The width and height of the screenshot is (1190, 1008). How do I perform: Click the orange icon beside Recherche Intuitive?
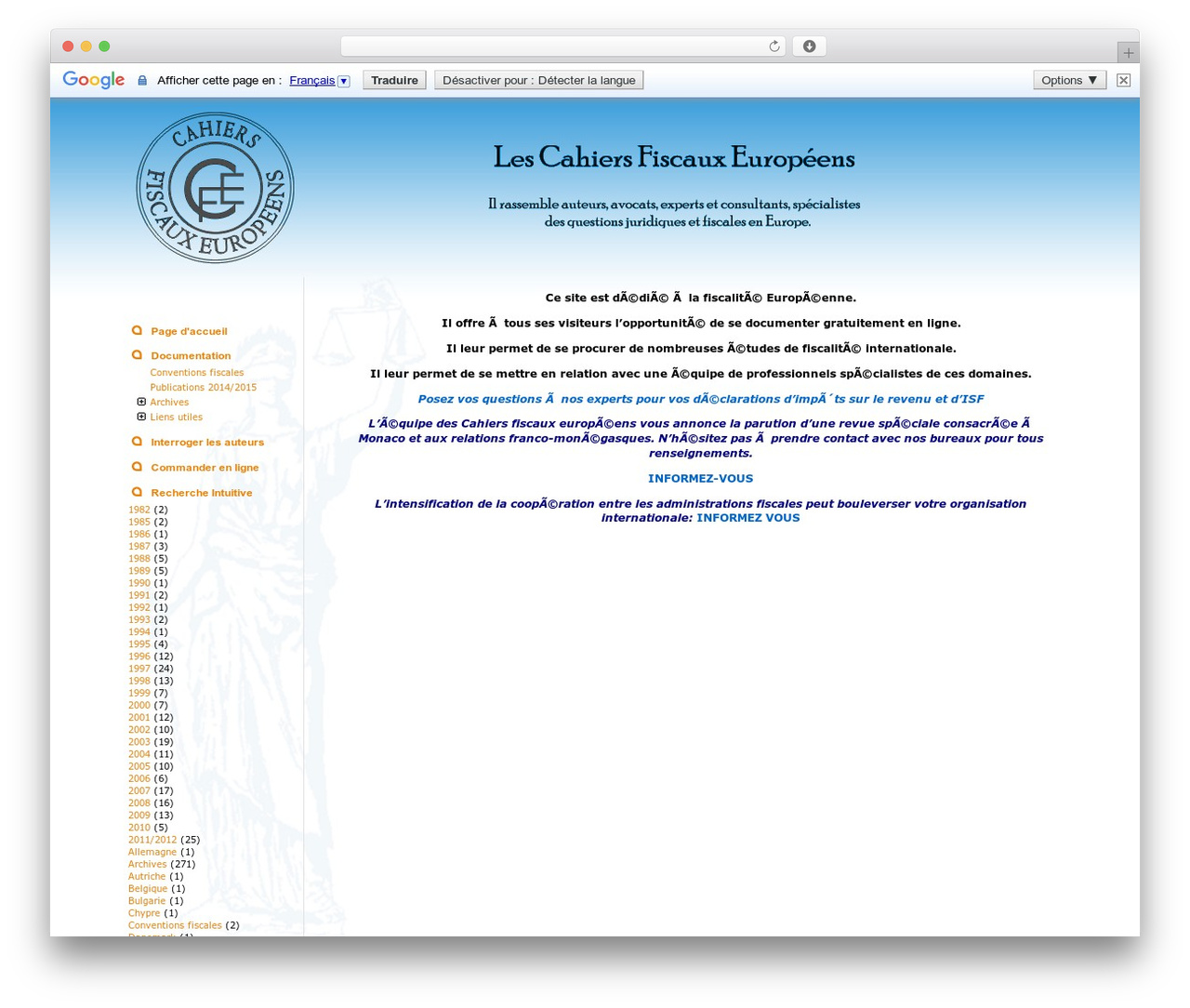[138, 492]
